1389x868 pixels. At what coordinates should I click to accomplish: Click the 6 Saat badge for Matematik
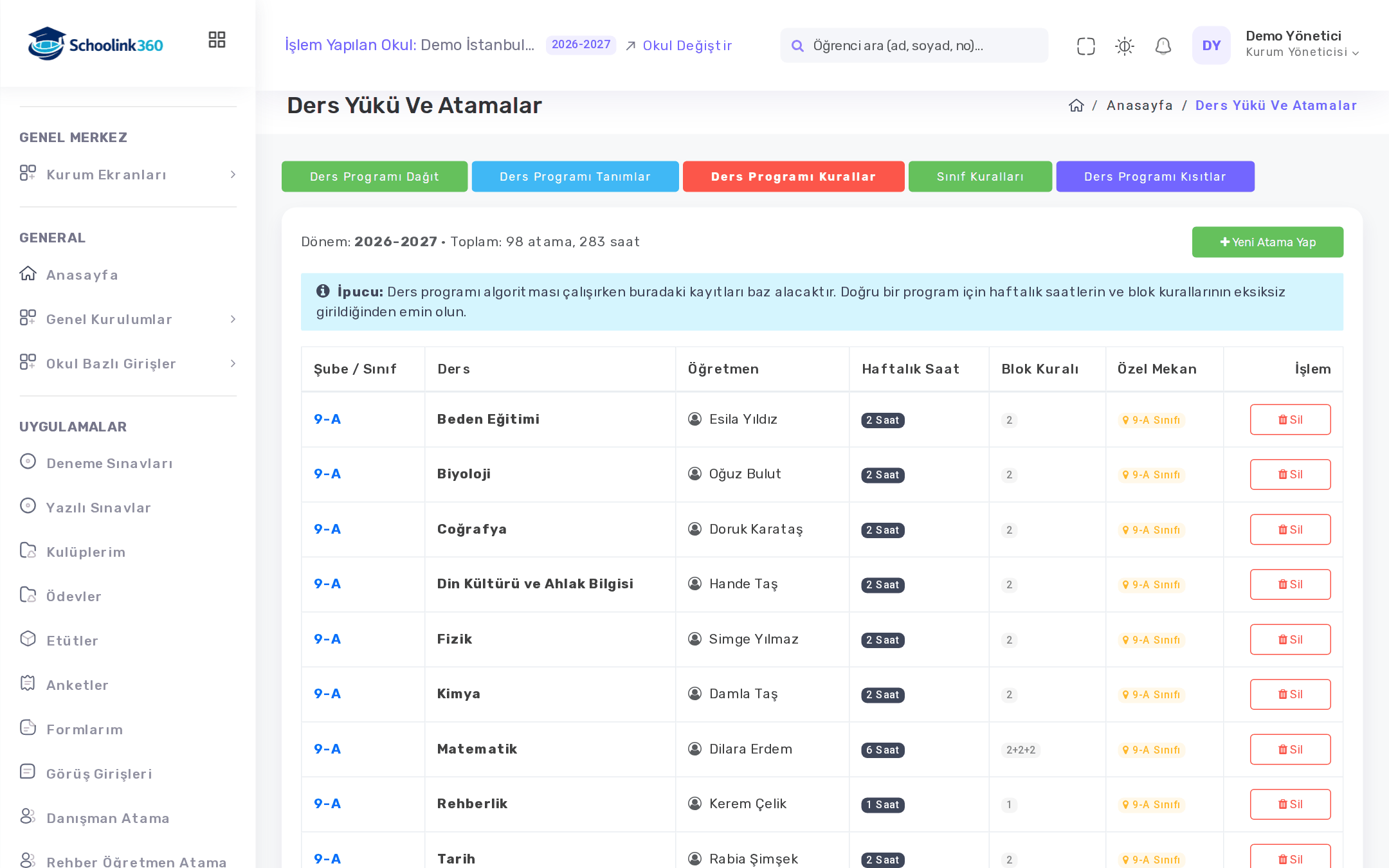point(882,750)
